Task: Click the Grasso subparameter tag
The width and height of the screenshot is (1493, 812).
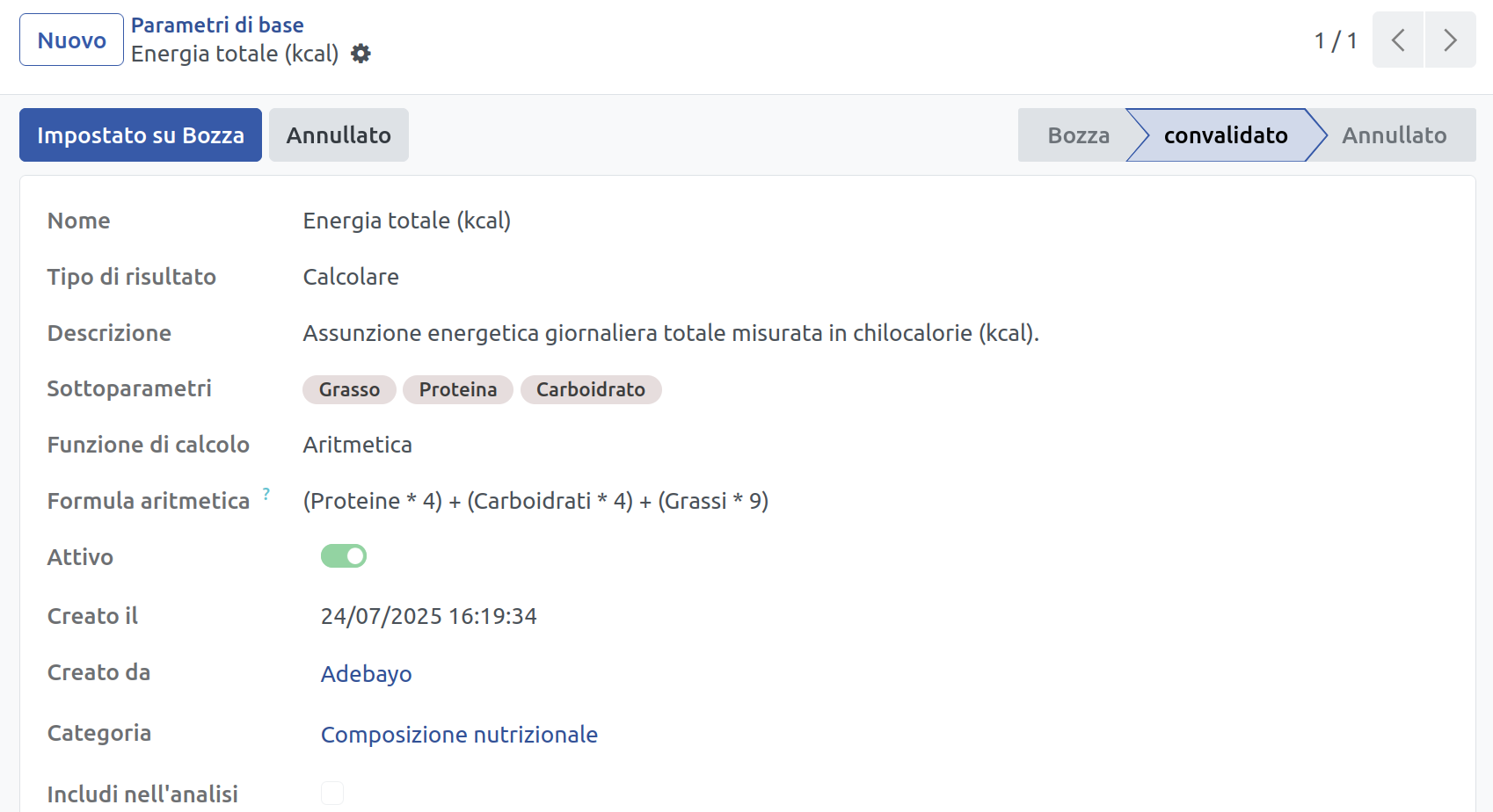Action: (349, 389)
